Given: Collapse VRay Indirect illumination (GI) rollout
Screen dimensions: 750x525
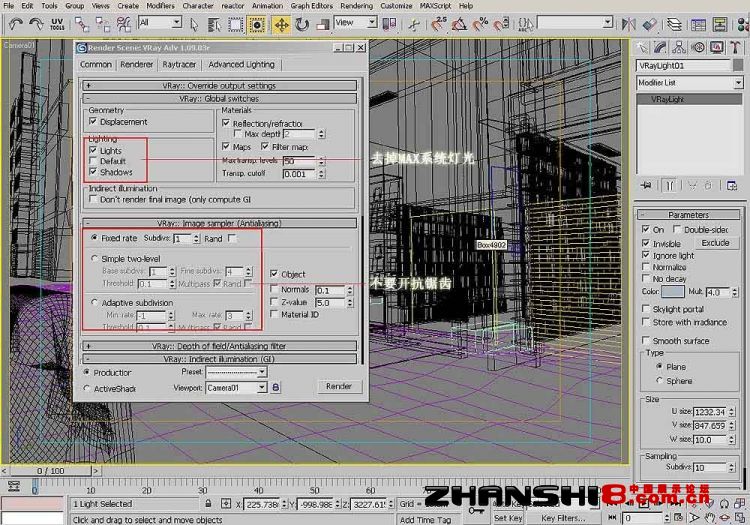Looking at the screenshot, I should 220,359.
